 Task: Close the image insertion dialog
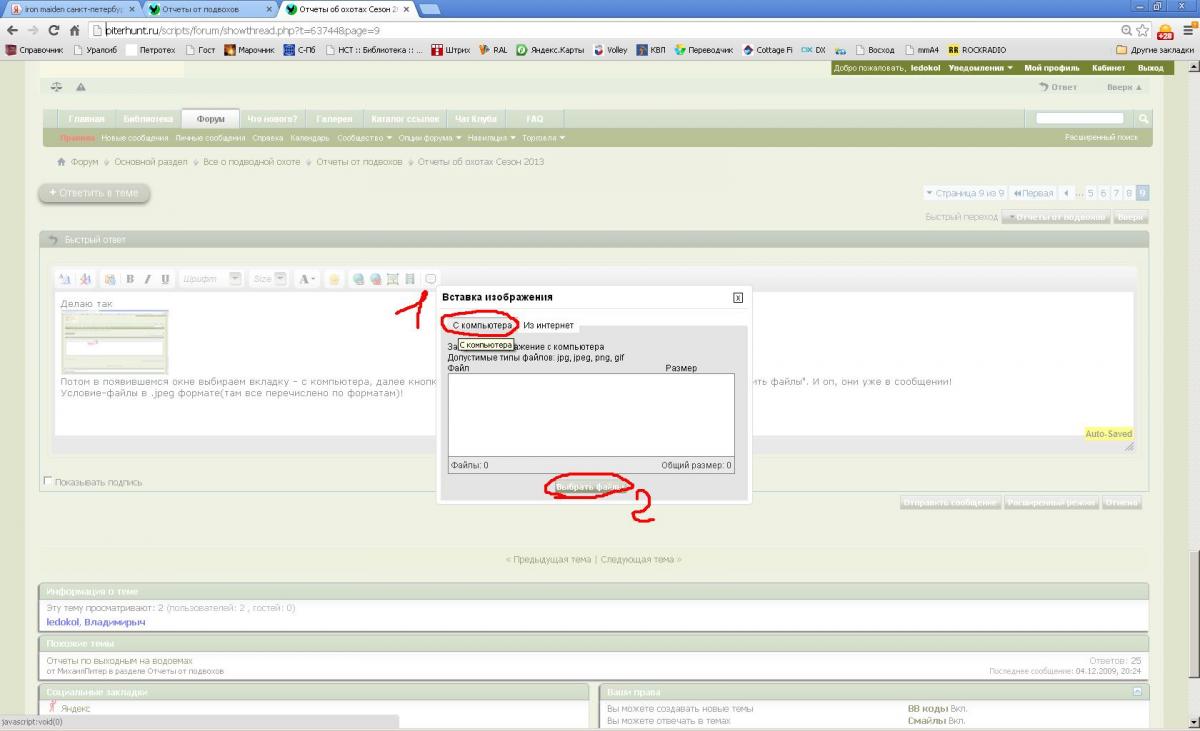[738, 297]
